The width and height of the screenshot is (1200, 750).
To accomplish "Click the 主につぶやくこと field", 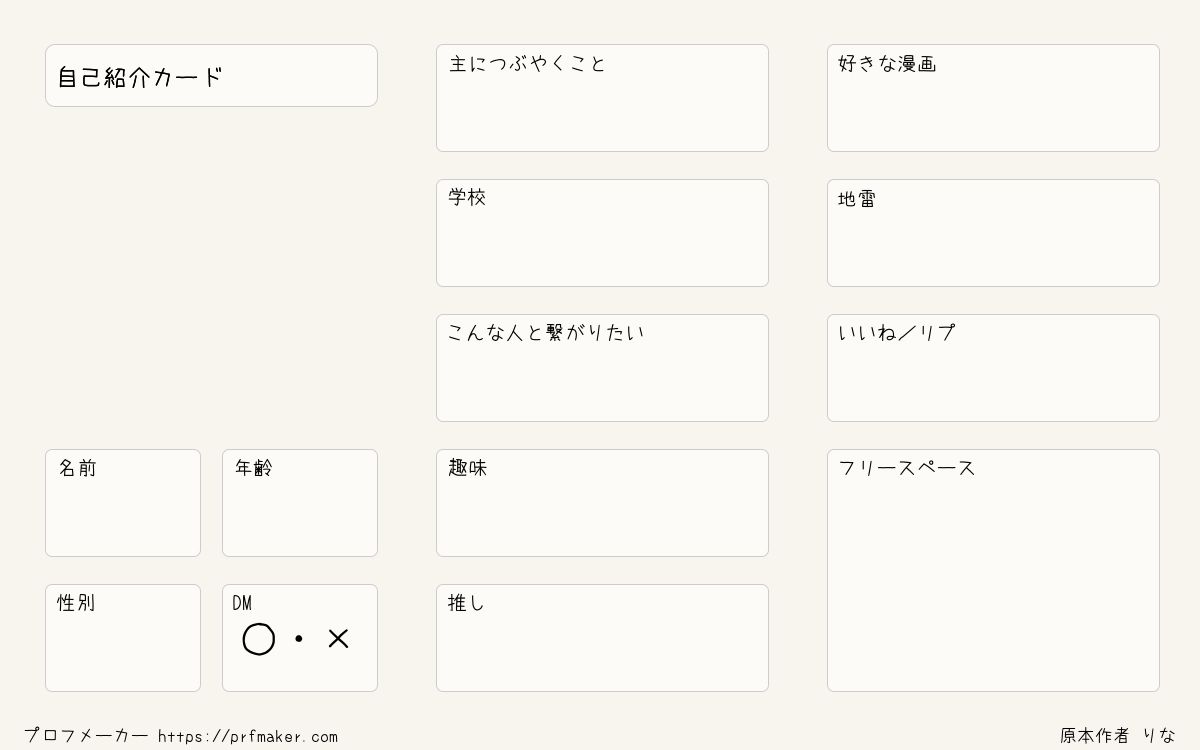I will pos(602,98).
